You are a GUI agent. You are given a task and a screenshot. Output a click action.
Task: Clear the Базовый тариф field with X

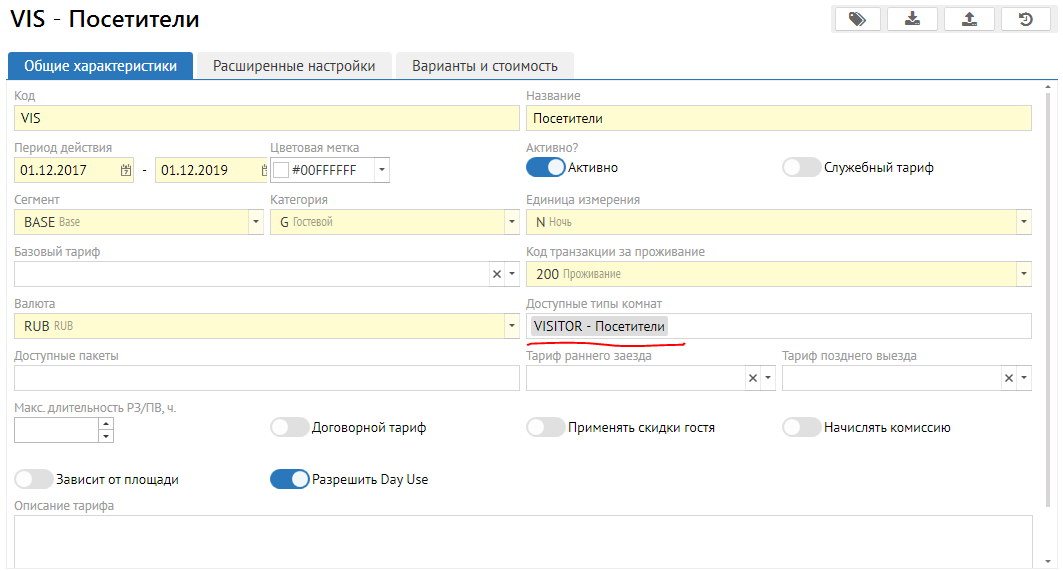pyautogui.click(x=497, y=274)
